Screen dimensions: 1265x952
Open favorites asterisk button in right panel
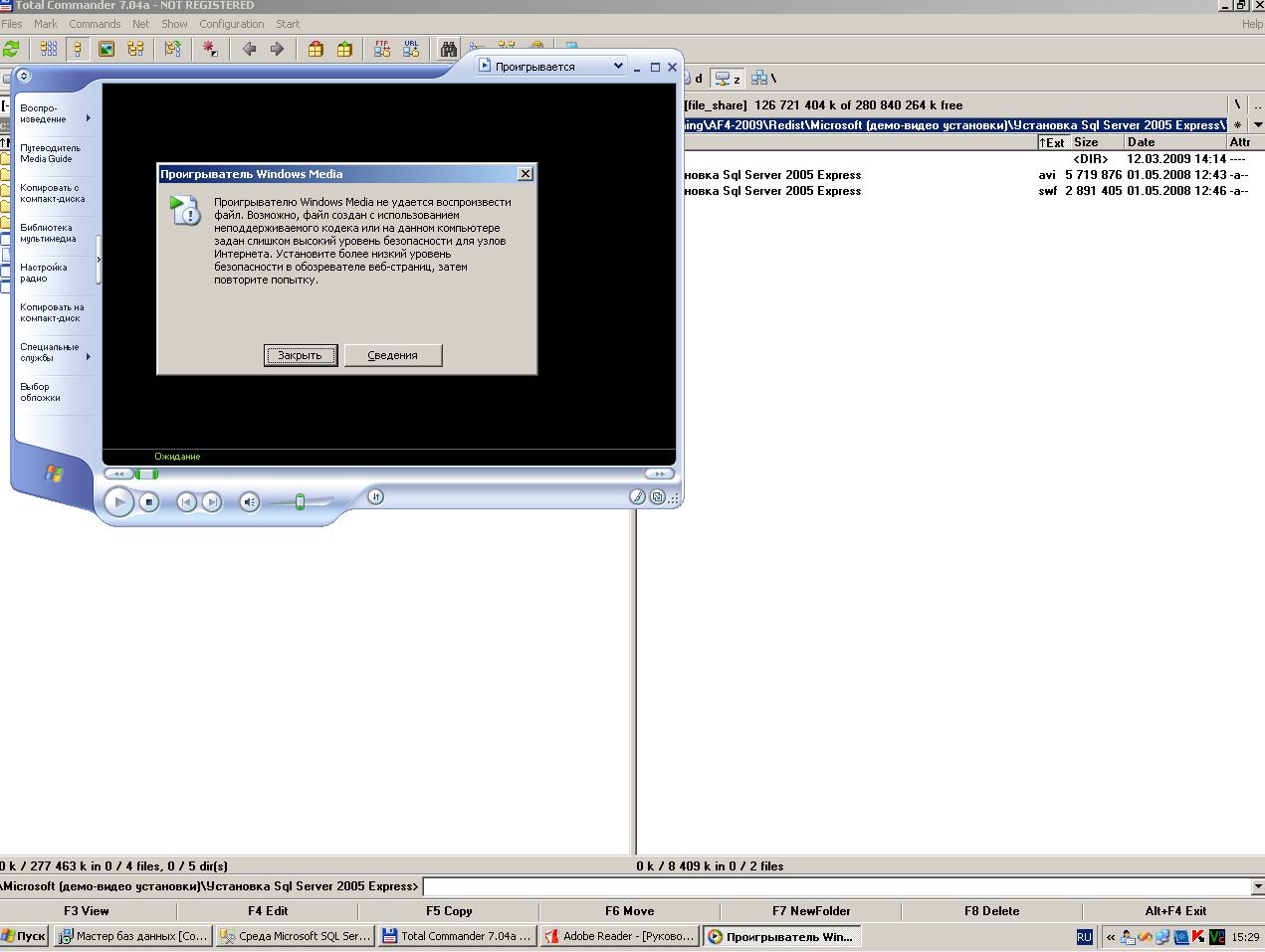pyautogui.click(x=1237, y=125)
